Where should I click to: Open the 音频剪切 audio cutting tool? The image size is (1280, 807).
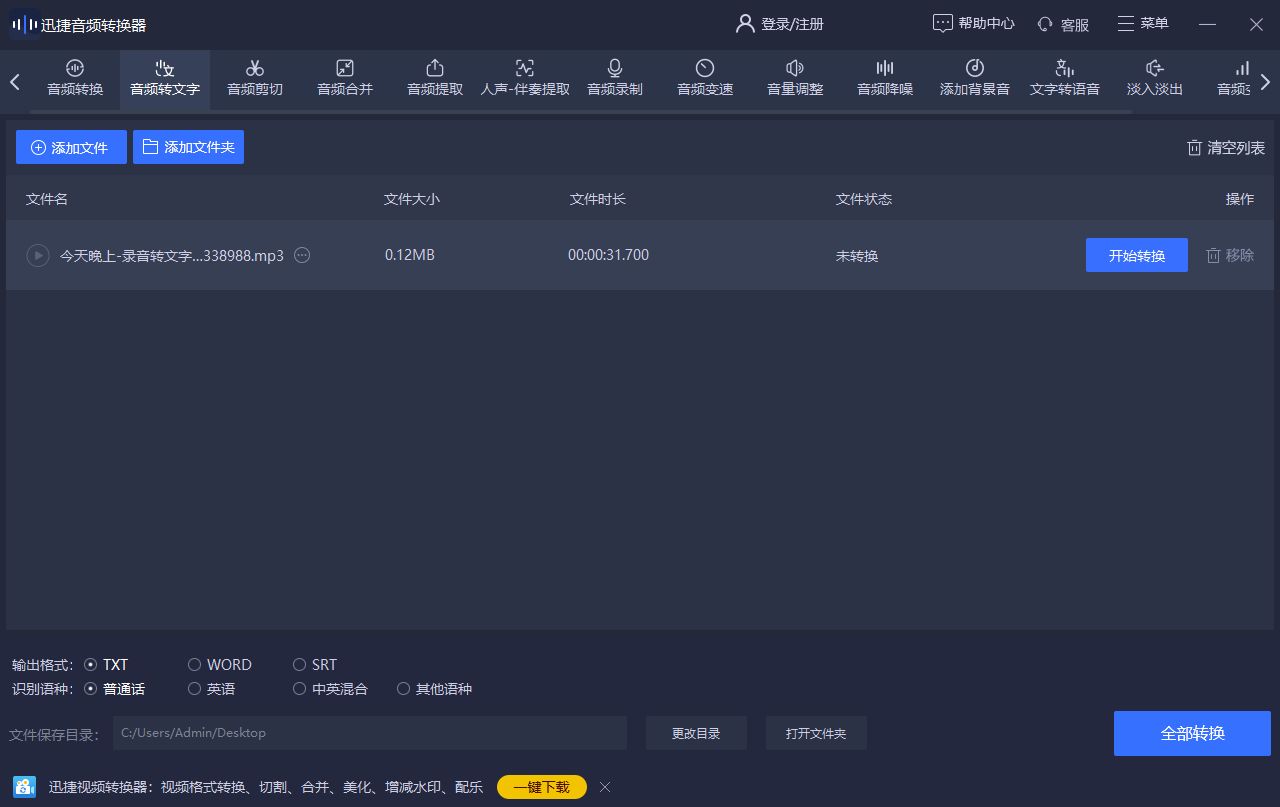pyautogui.click(x=255, y=78)
